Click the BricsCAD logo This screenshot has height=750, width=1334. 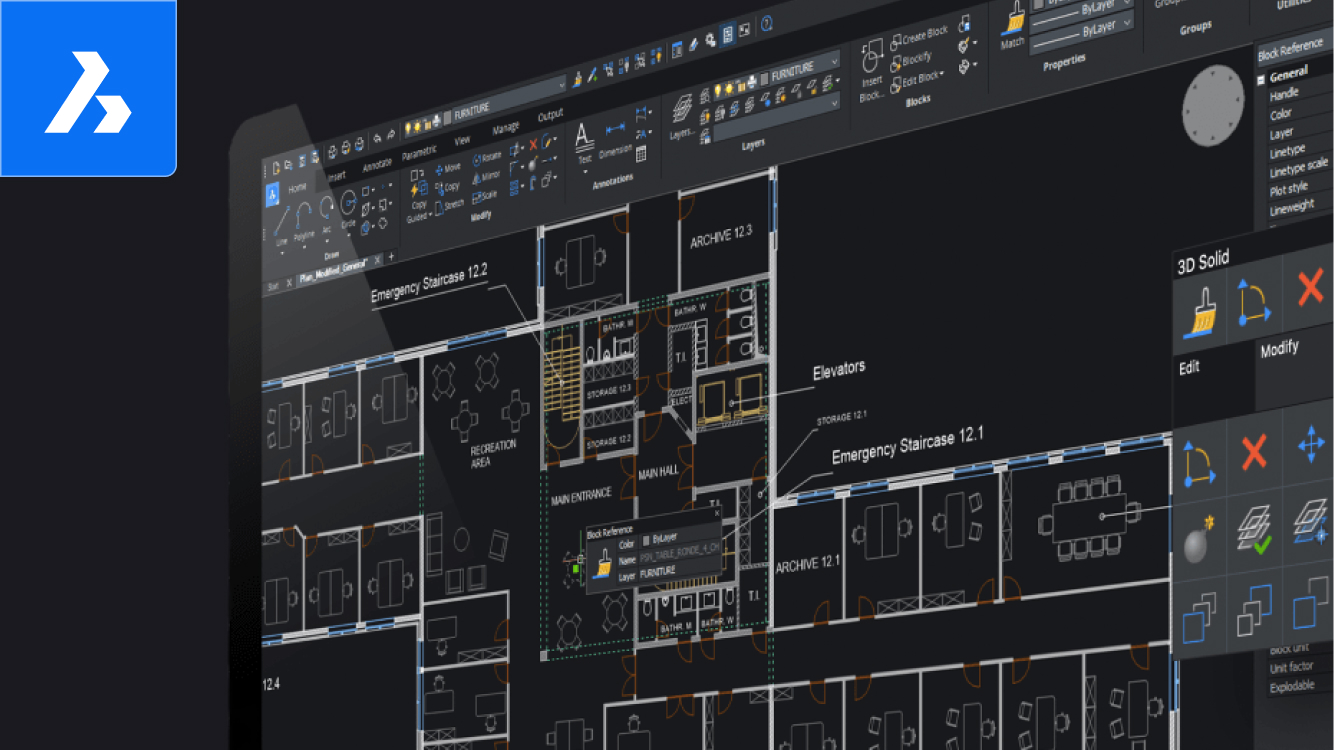88,88
